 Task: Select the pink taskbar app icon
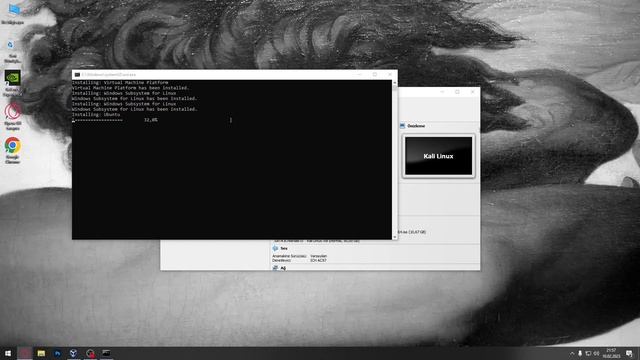[x=24, y=353]
